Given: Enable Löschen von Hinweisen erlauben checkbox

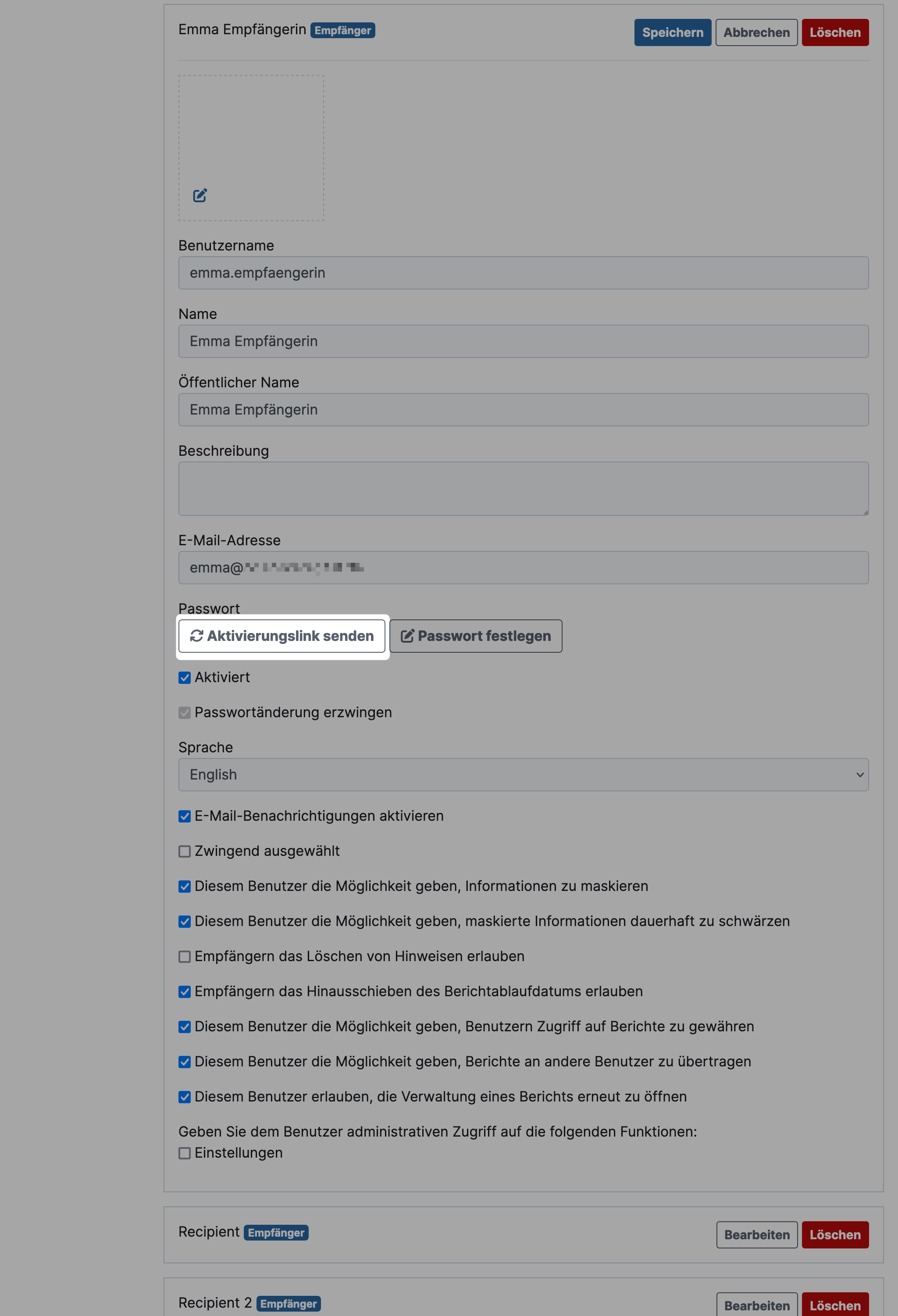Looking at the screenshot, I should 185,957.
